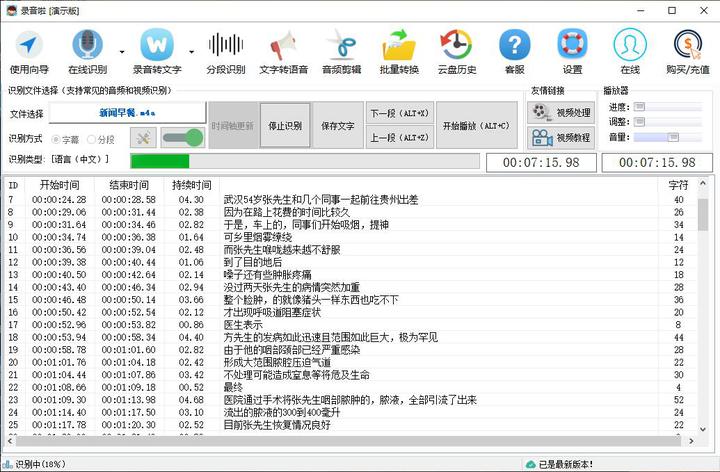Open the wrench tools settings button
The image size is (720, 472).
click(x=143, y=138)
